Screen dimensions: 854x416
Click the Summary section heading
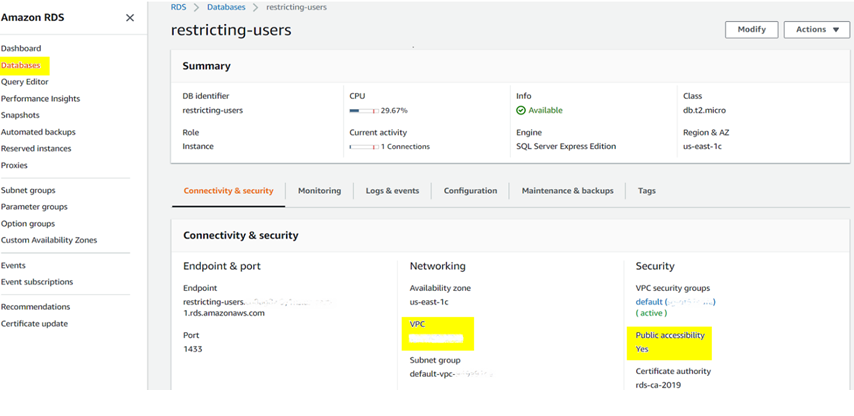coord(206,66)
